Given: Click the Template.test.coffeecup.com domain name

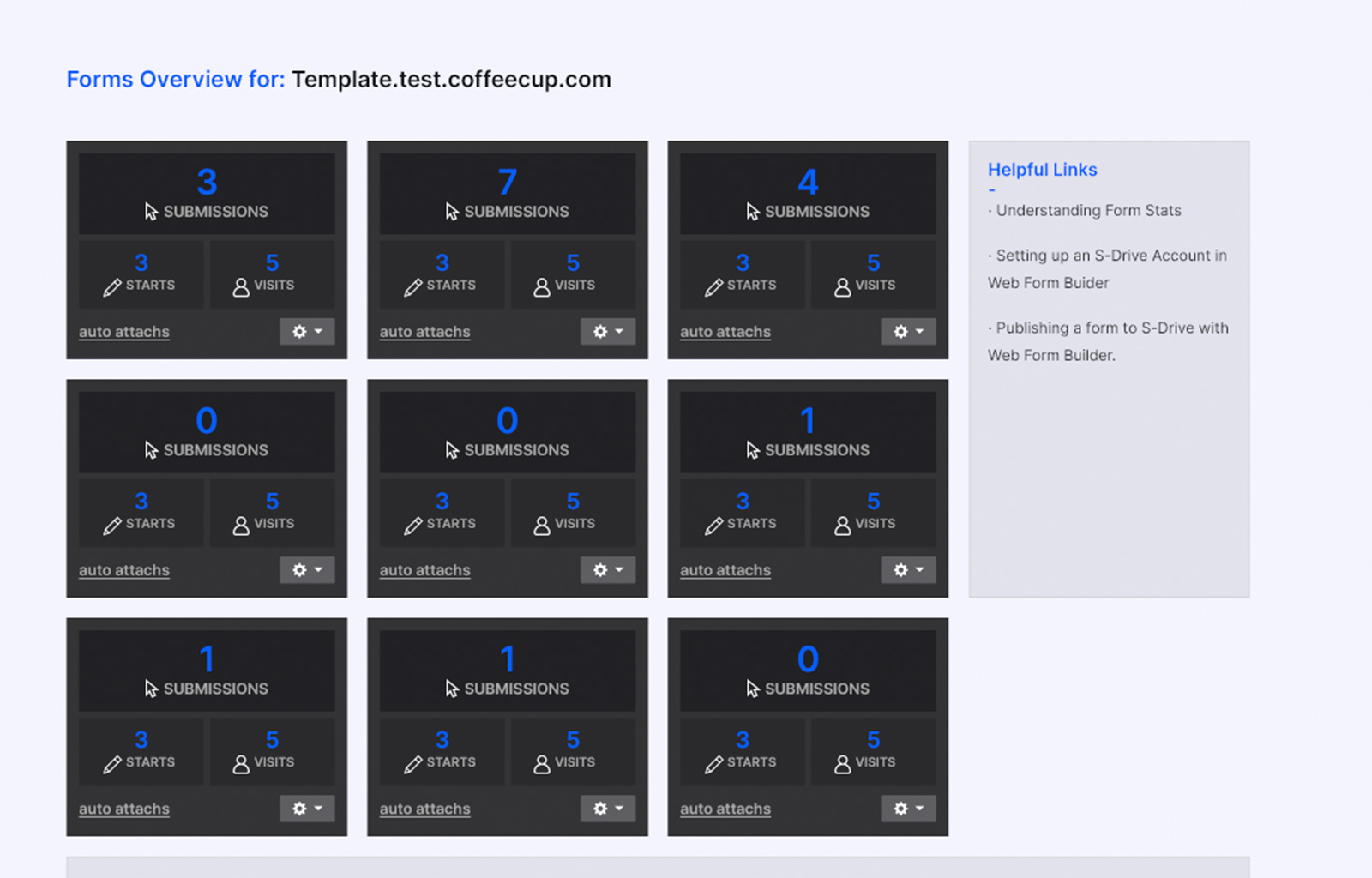Looking at the screenshot, I should pos(451,80).
